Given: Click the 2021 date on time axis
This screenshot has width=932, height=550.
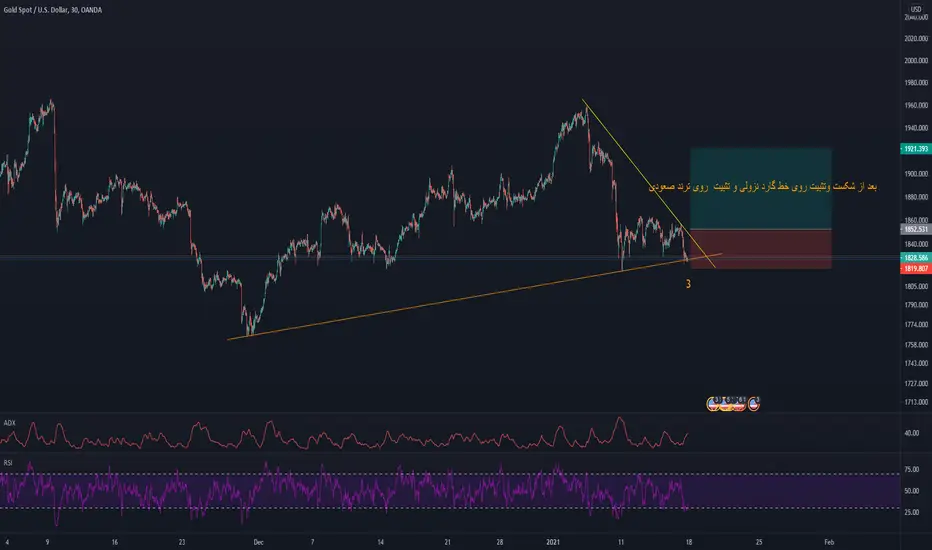Looking at the screenshot, I should tap(553, 542).
